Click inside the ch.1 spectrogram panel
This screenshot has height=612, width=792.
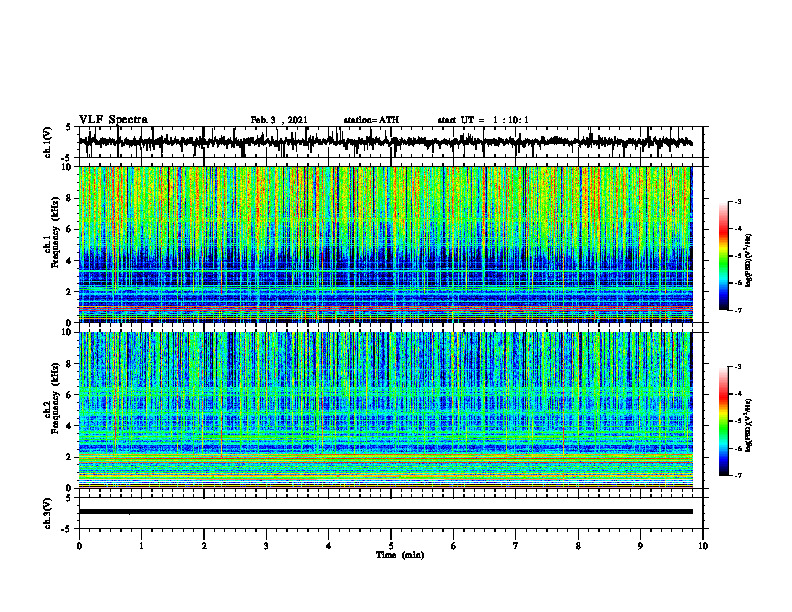385,244
